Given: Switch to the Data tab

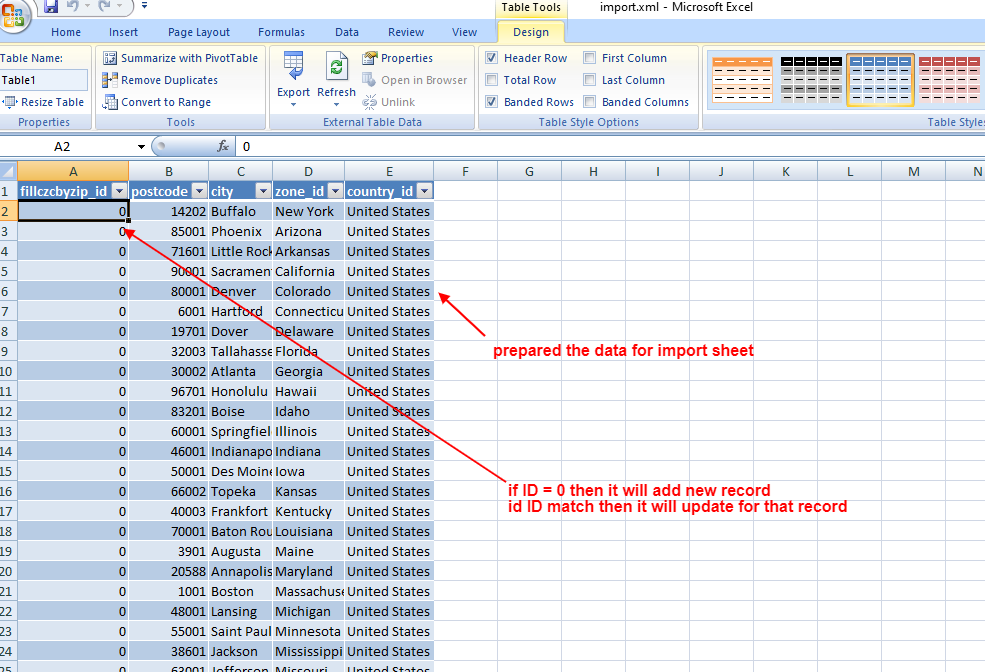Looking at the screenshot, I should tap(347, 32).
